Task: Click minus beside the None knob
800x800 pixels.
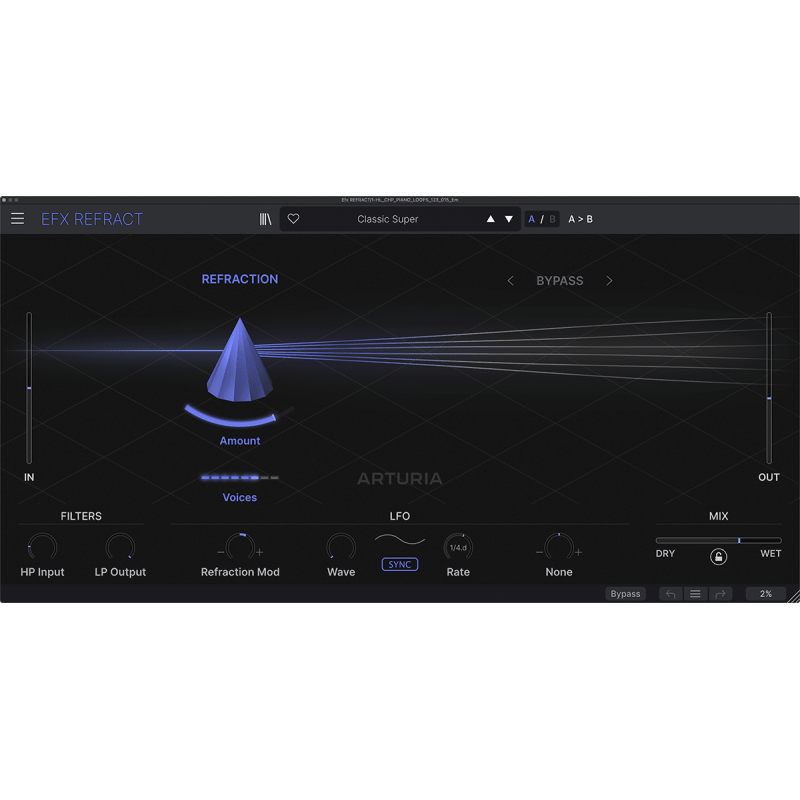Action: (x=539, y=552)
